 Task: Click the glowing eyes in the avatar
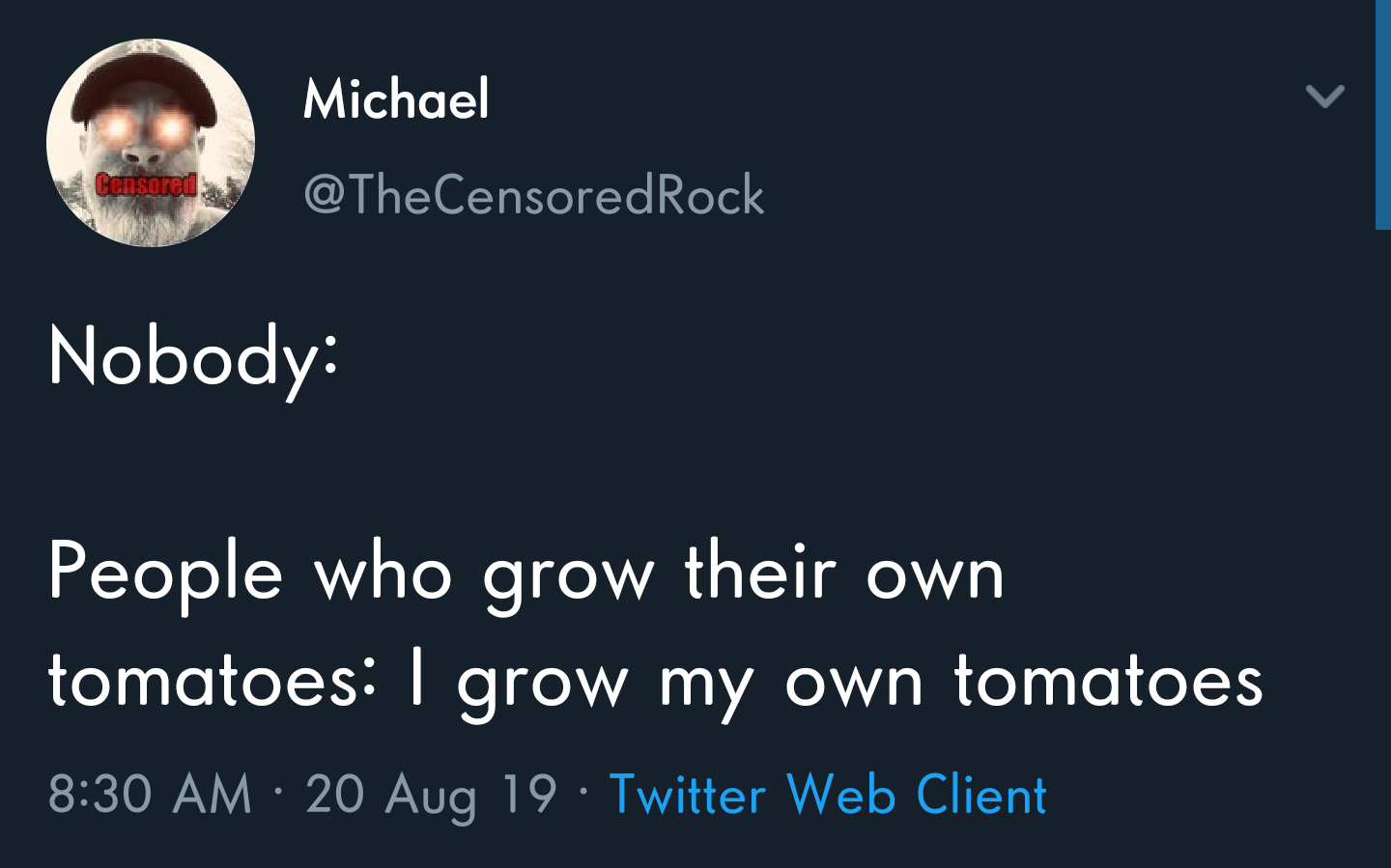(x=143, y=127)
